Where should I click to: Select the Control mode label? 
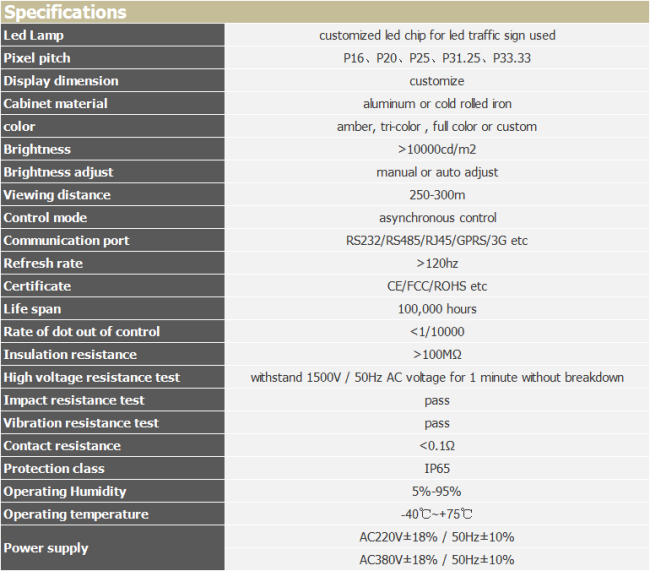[x=46, y=218]
